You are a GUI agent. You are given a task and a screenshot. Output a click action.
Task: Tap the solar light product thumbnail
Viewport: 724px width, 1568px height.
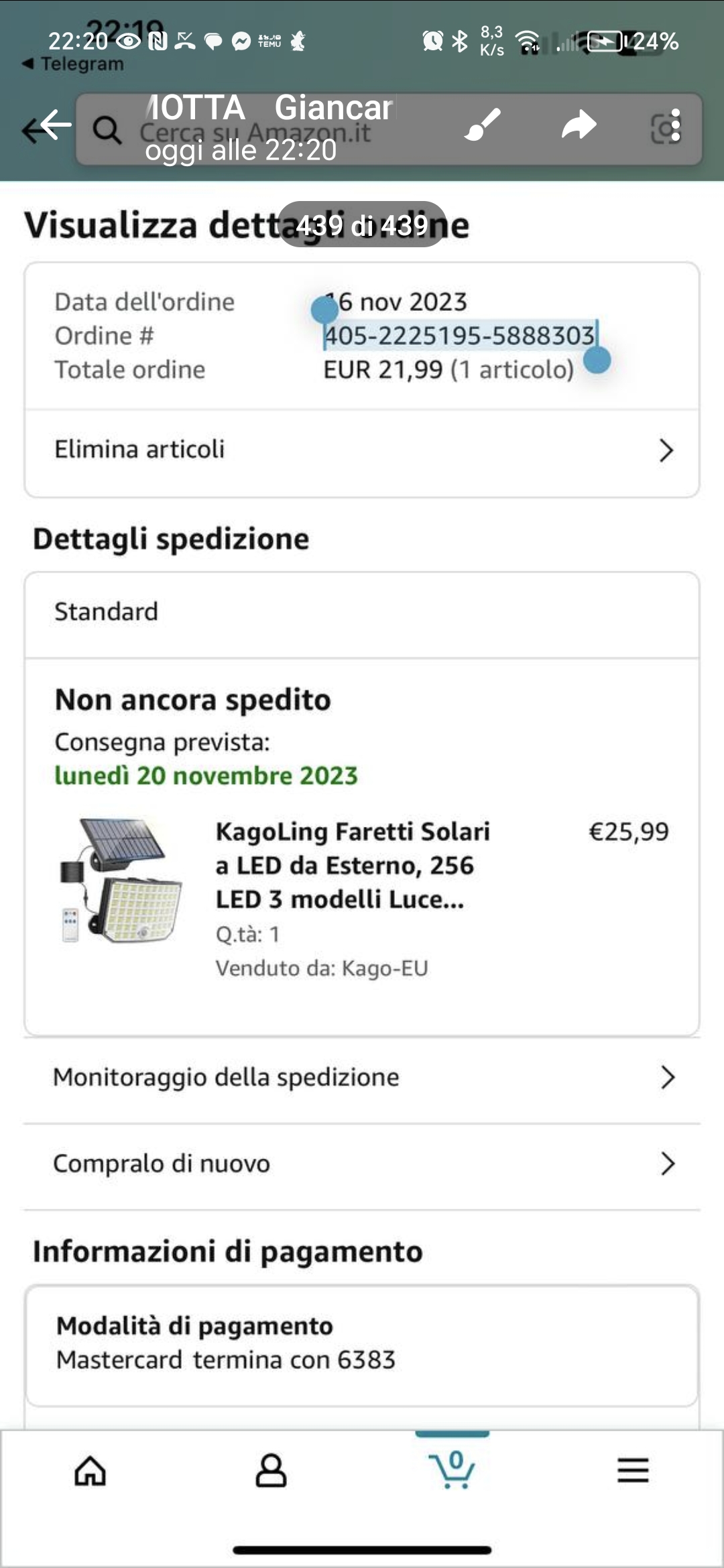(121, 880)
